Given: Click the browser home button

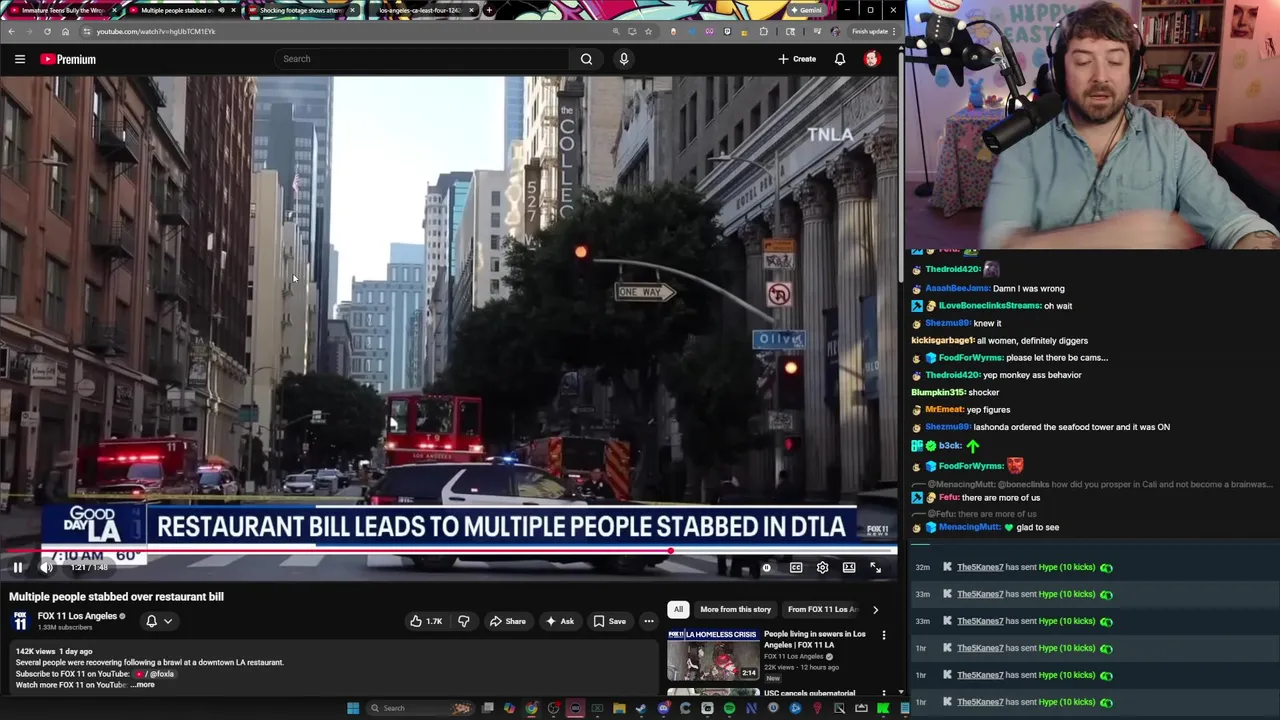Looking at the screenshot, I should point(65,31).
